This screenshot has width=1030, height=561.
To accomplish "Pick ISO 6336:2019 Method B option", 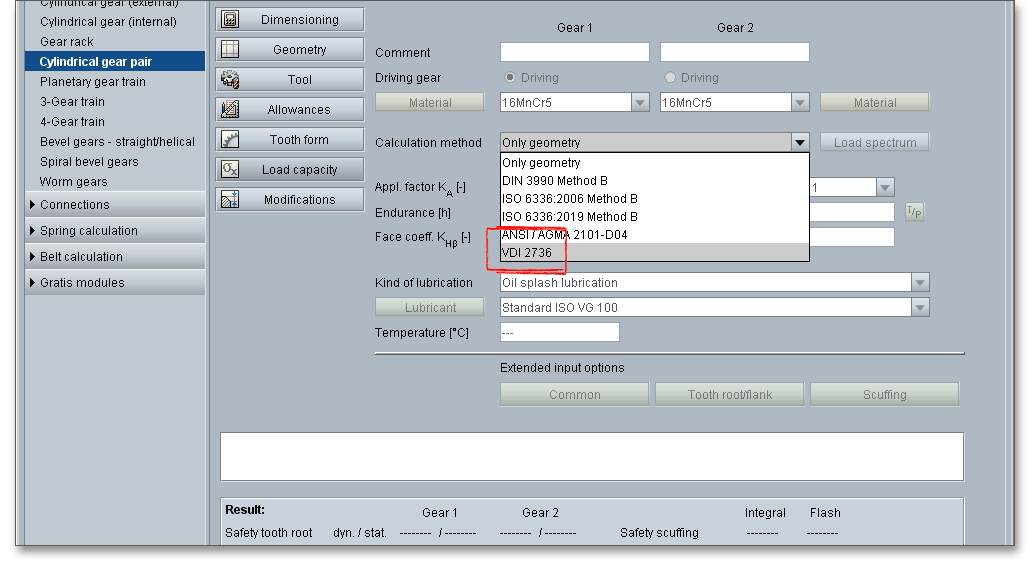I will (x=569, y=217).
